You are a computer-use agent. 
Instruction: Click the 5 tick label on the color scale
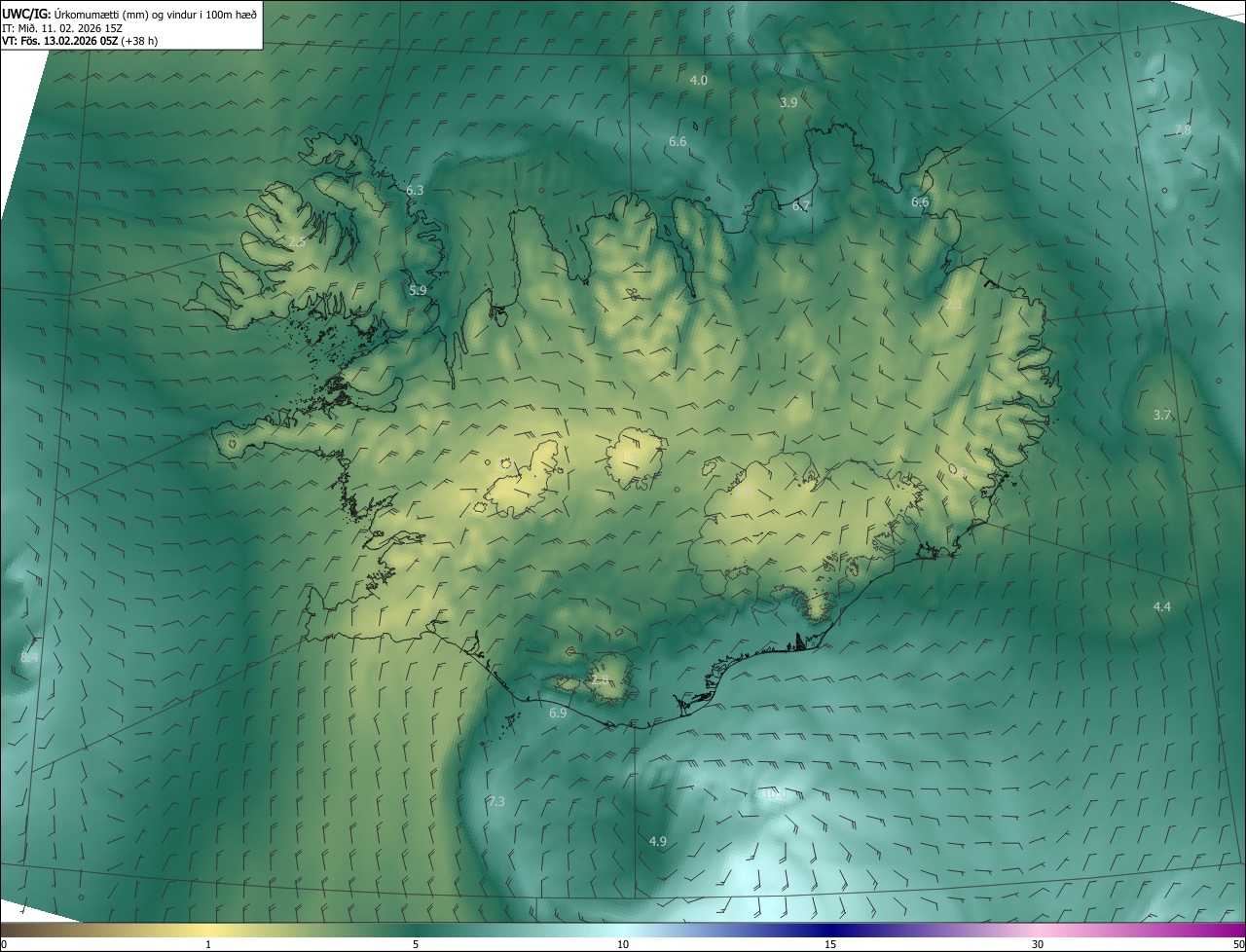point(416,944)
